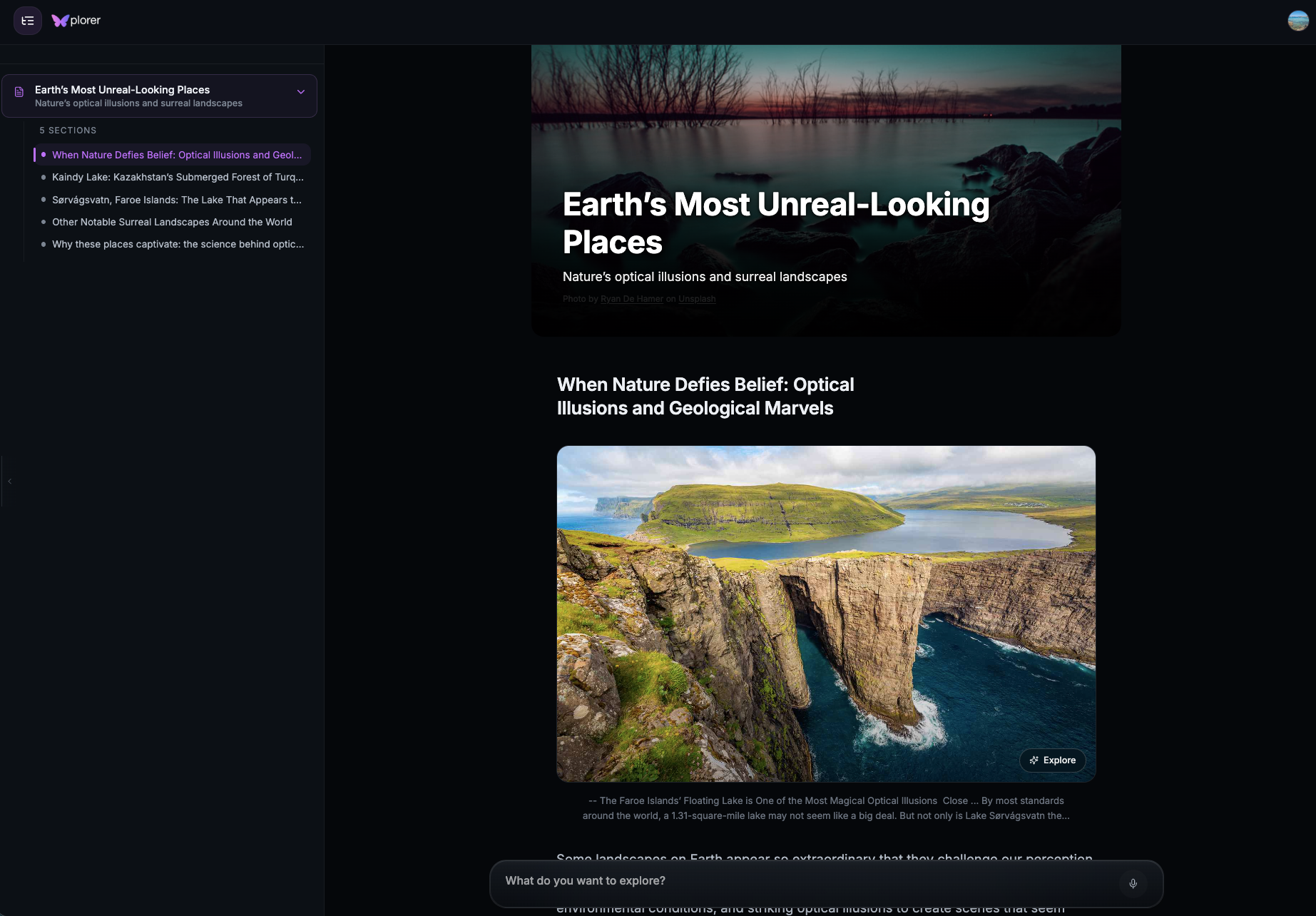The width and height of the screenshot is (1316, 916).
Task: Click the bullet beside 'Other Notable Surreal Landscapes'
Action: pyautogui.click(x=43, y=222)
